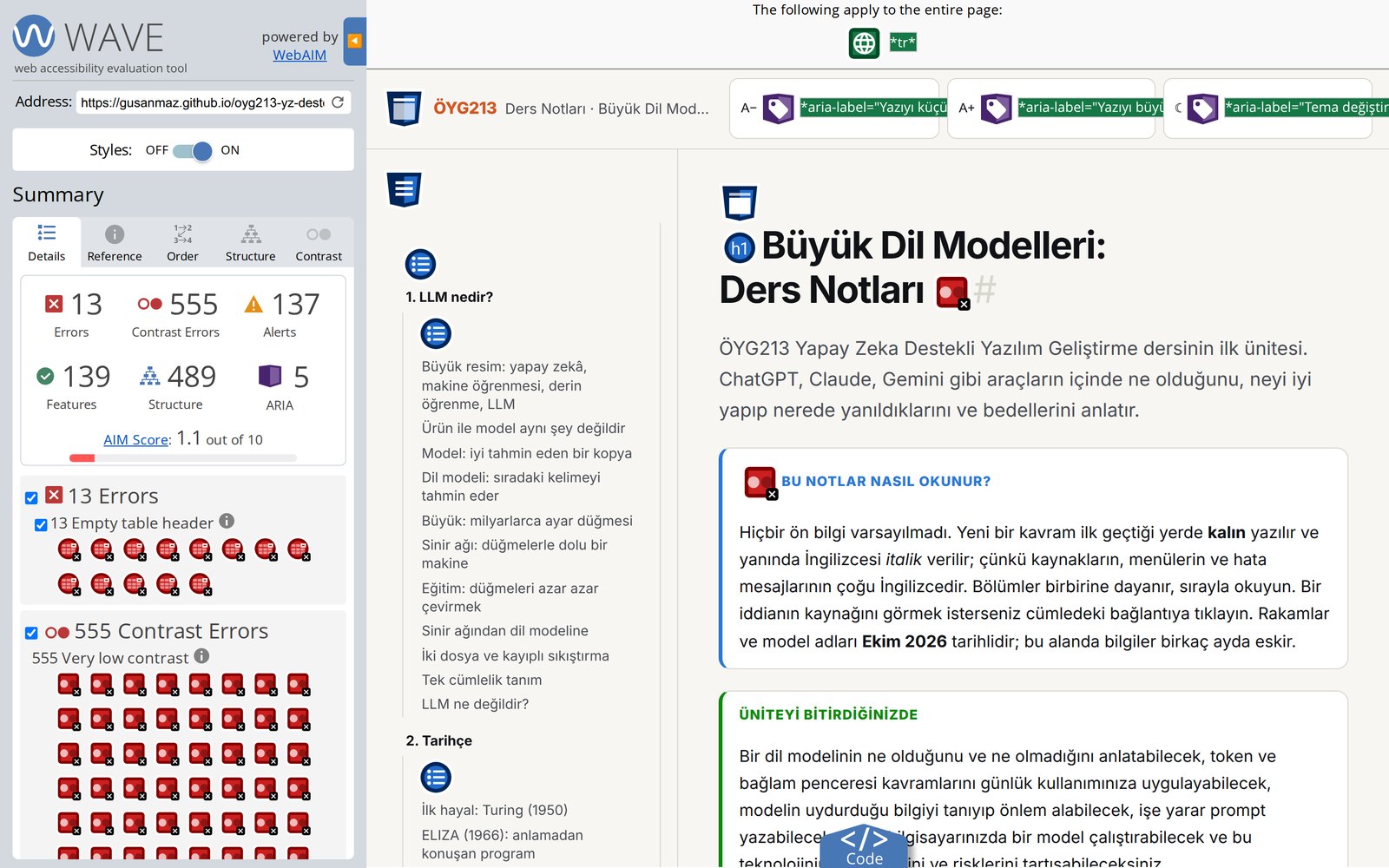The width and height of the screenshot is (1389, 868).
Task: Open 'Tek cümlelik tanım' contents entry
Action: point(482,680)
